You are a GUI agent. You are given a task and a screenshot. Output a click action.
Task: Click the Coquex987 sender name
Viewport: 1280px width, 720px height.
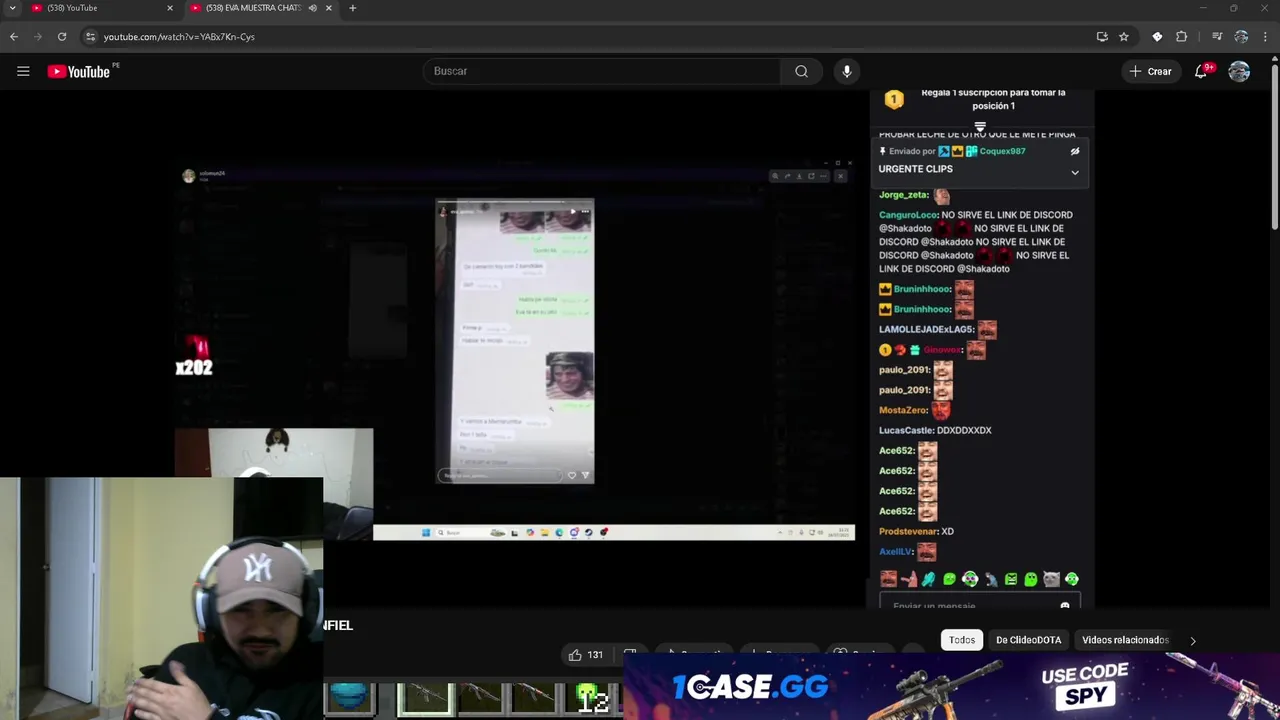point(1002,151)
